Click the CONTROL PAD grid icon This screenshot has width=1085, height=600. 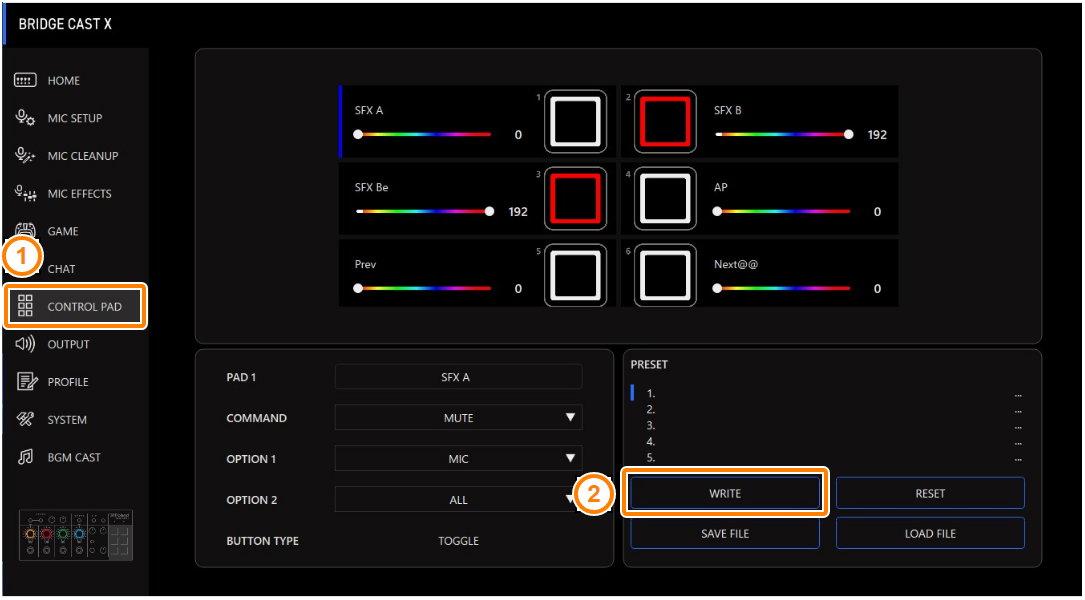(25, 306)
